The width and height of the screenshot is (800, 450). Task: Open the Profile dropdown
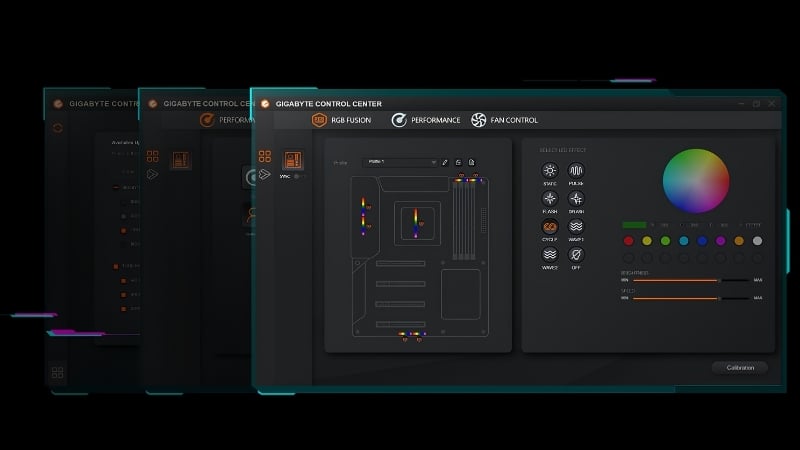click(x=400, y=162)
